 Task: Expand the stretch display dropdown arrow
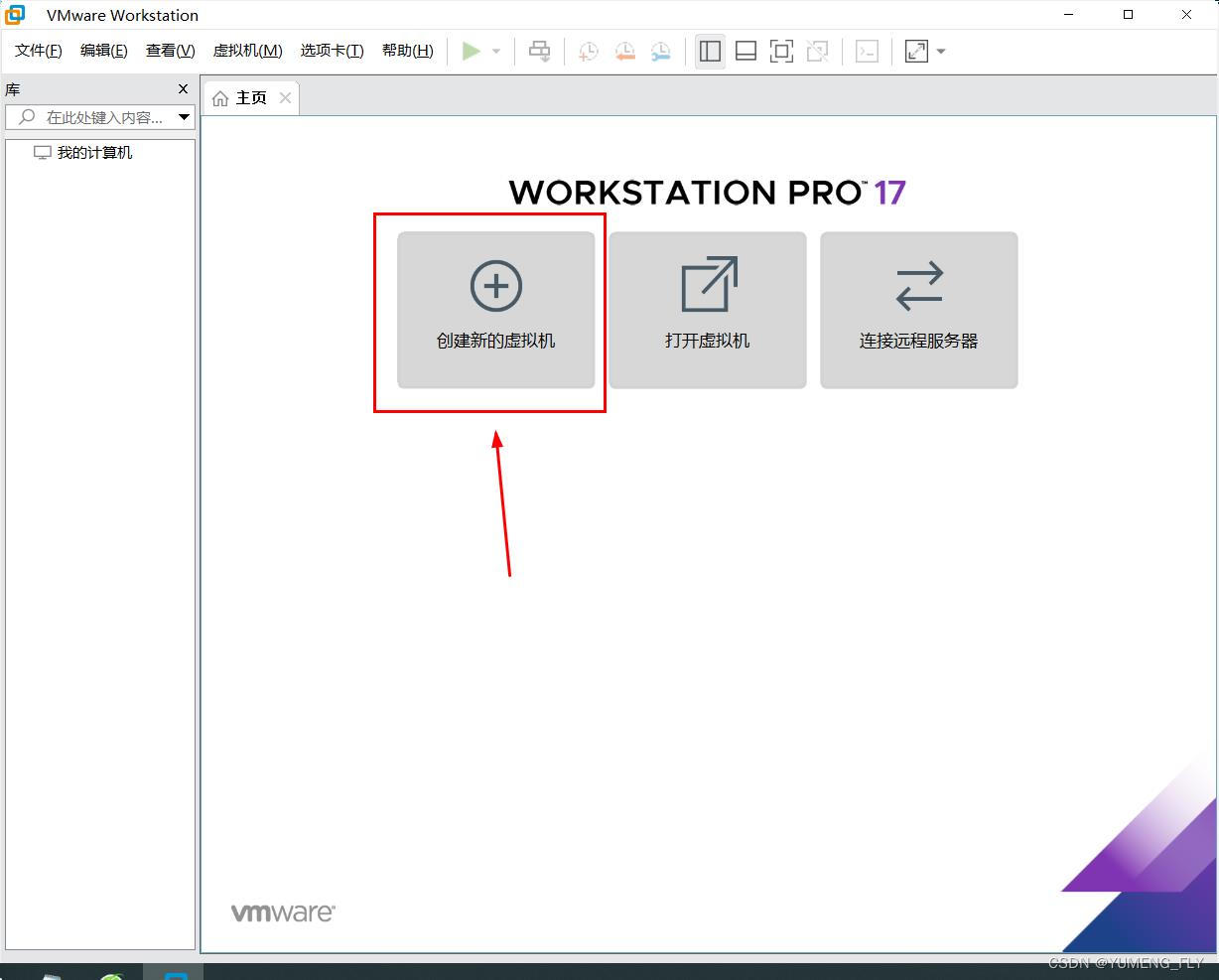[941, 52]
